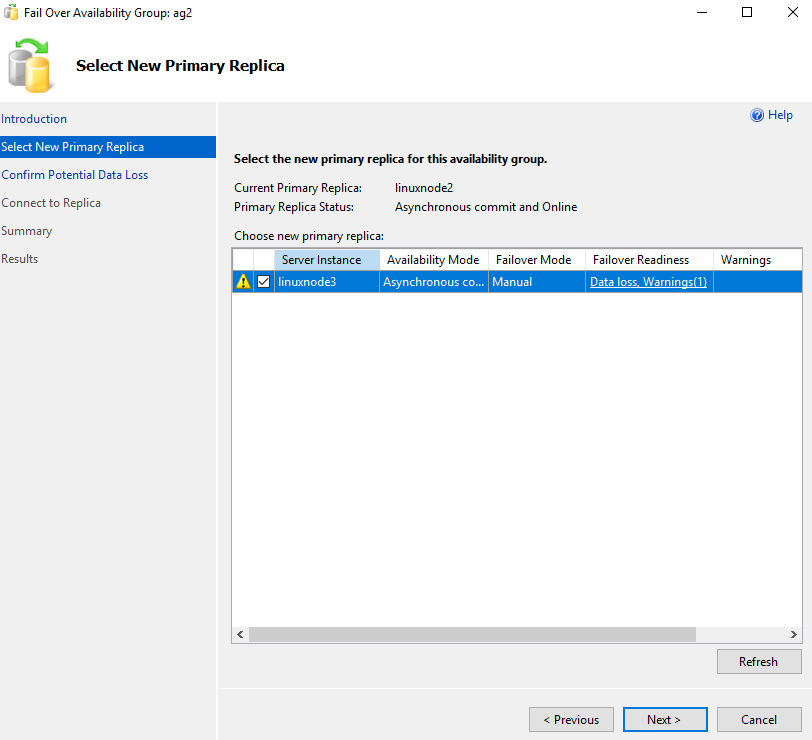The height and width of the screenshot is (740, 812).
Task: Click the horizontal scrollbar right arrow
Action: point(794,634)
